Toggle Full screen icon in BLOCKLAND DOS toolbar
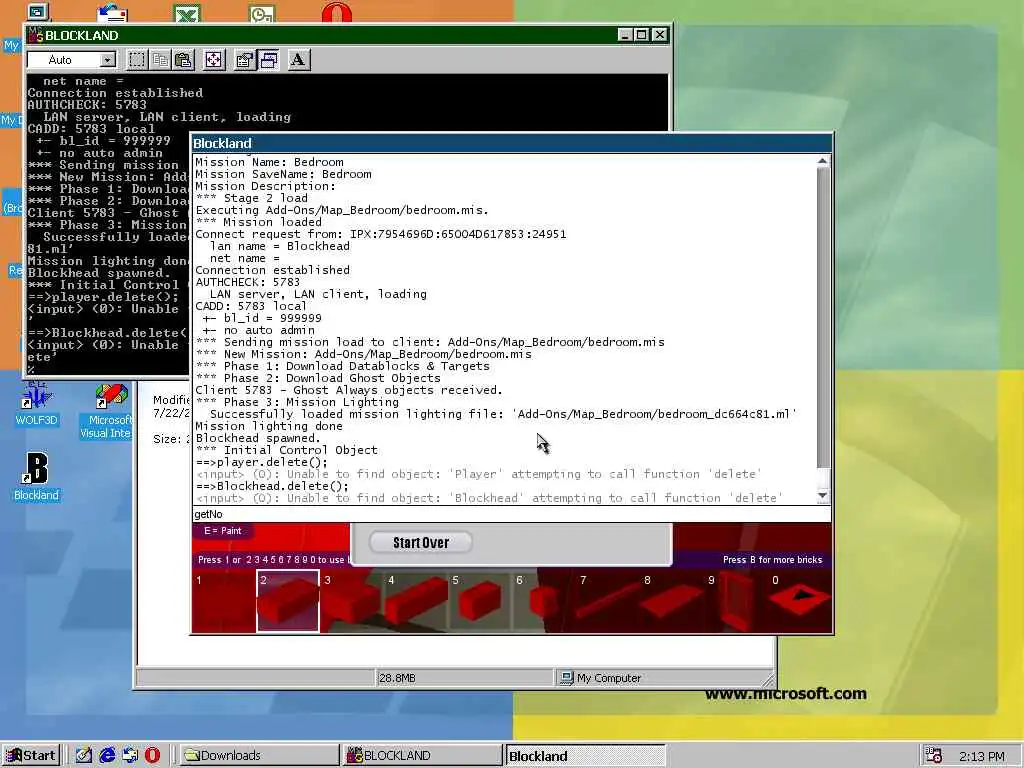Screen dimensions: 1024x768 coord(214,60)
